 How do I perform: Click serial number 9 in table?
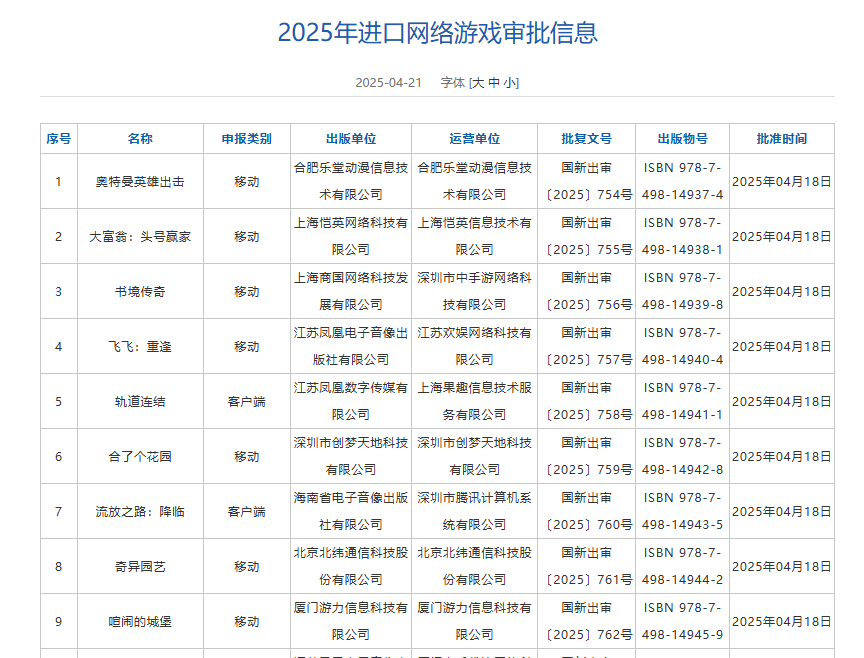[x=58, y=622]
